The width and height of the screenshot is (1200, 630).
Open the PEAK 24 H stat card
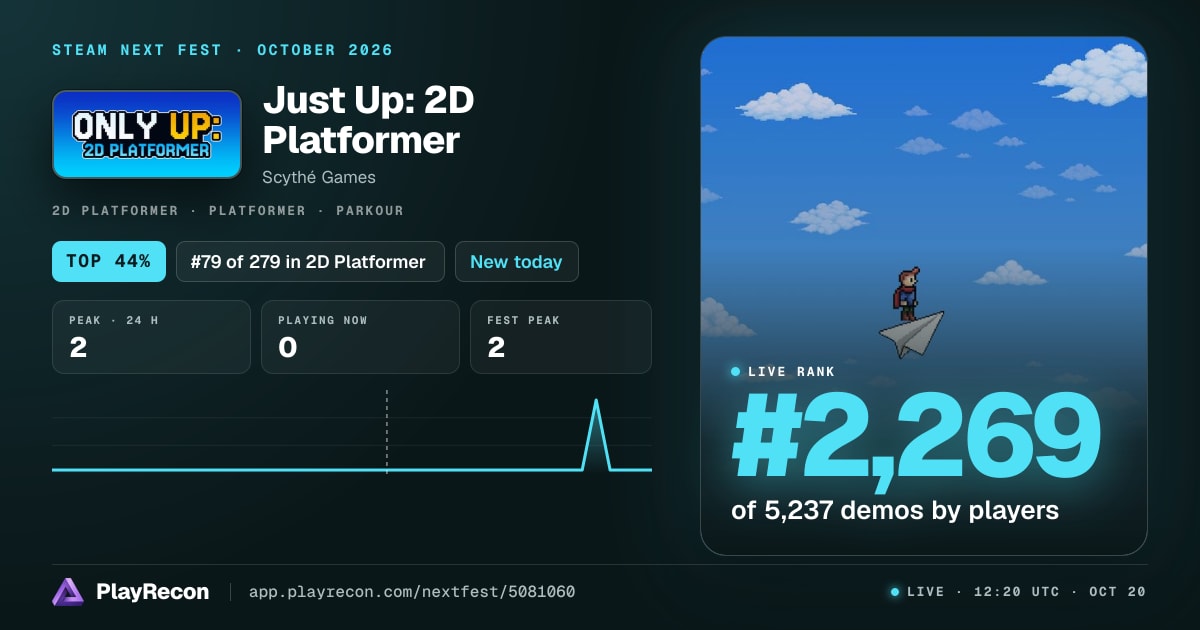click(x=151, y=337)
